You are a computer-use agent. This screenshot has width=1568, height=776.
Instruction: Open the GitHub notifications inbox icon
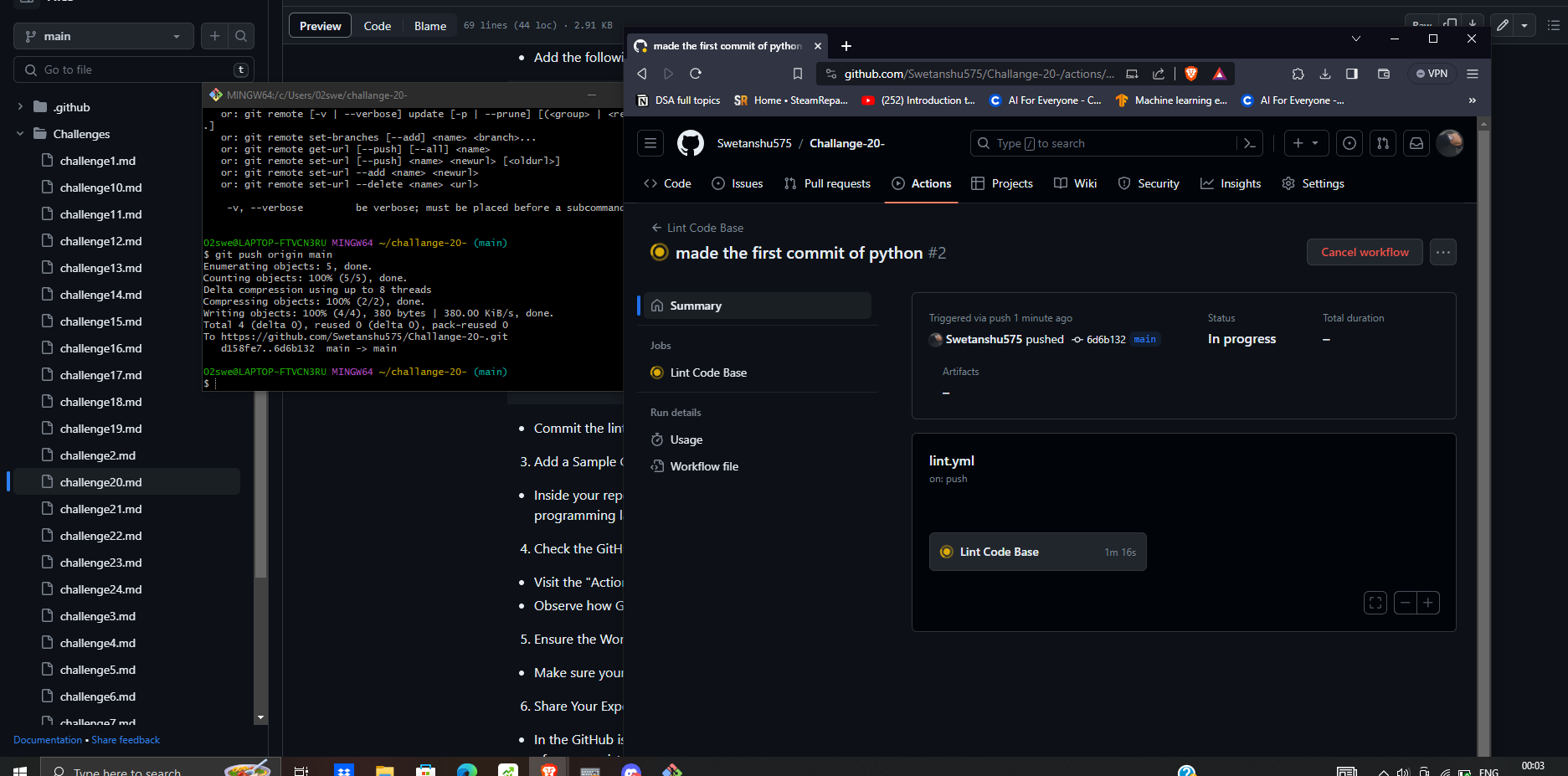(x=1416, y=143)
